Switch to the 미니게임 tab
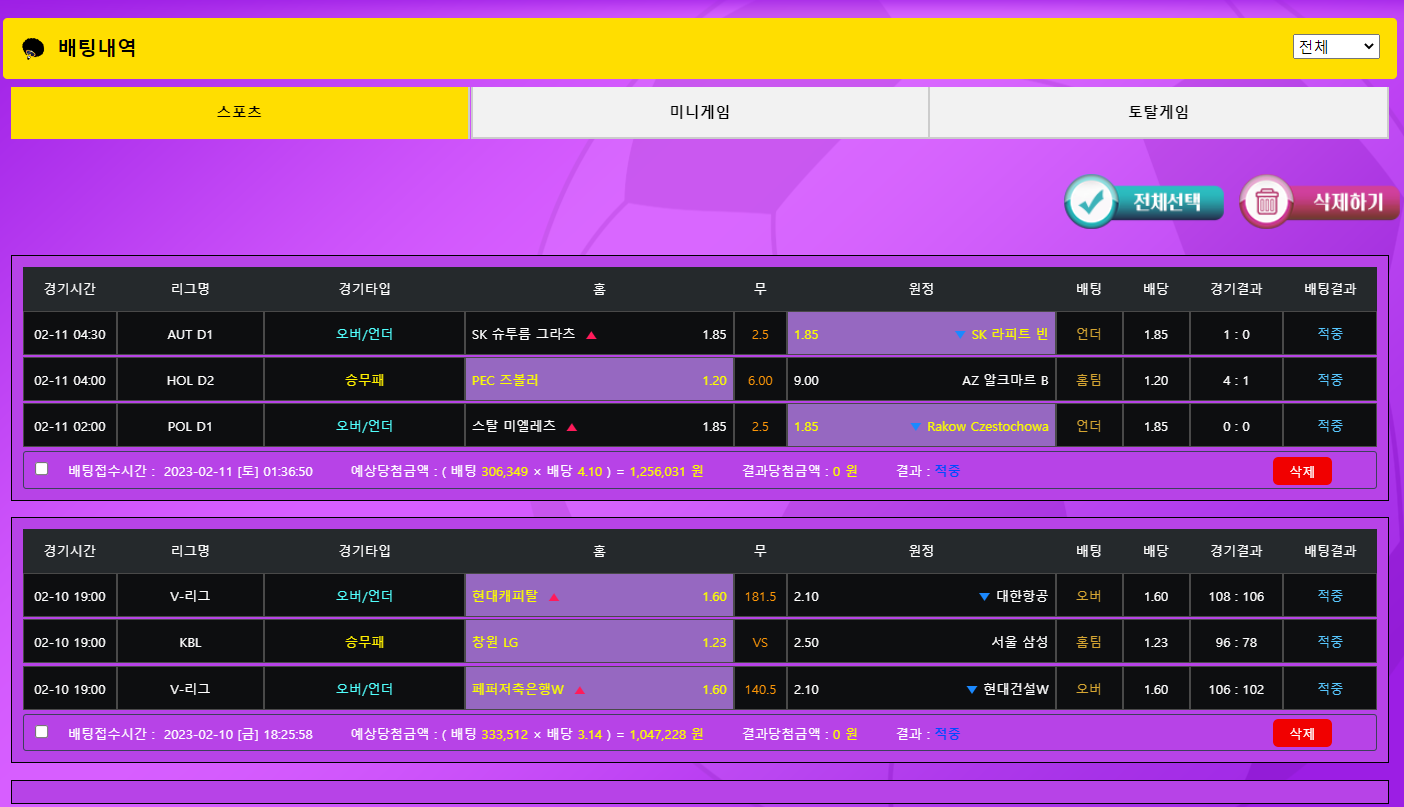 pyautogui.click(x=699, y=113)
